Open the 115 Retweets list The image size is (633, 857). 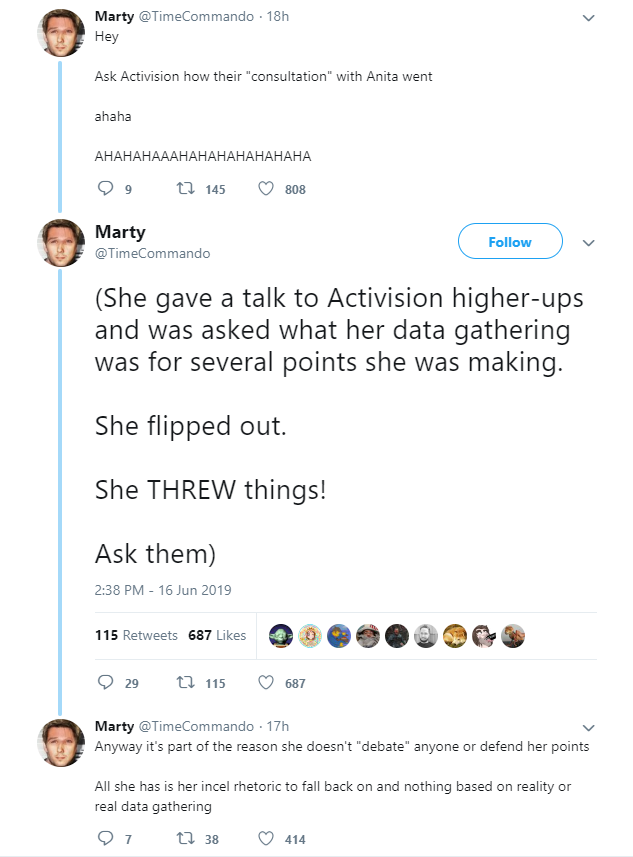click(x=136, y=635)
